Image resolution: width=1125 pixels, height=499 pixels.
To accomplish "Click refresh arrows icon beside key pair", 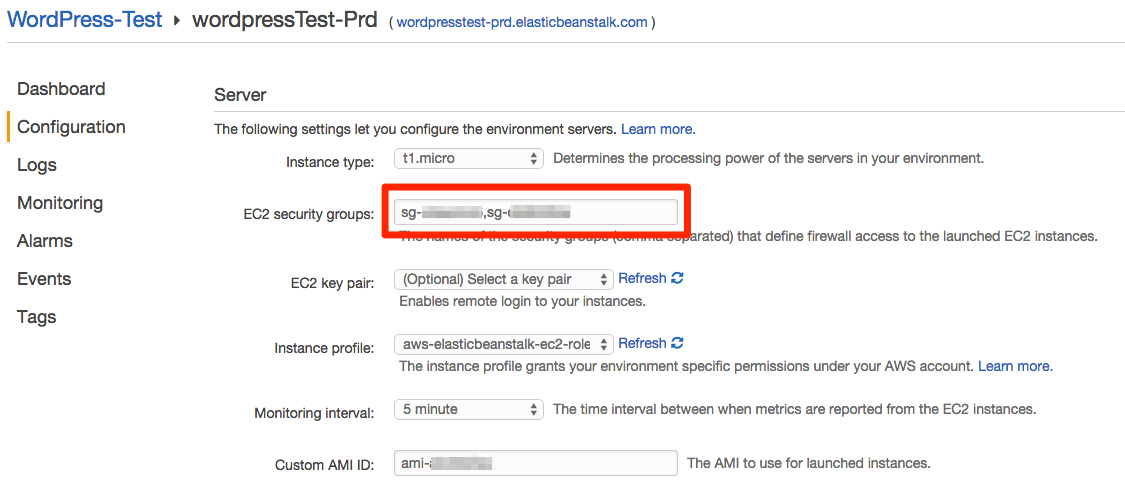I will [677, 278].
